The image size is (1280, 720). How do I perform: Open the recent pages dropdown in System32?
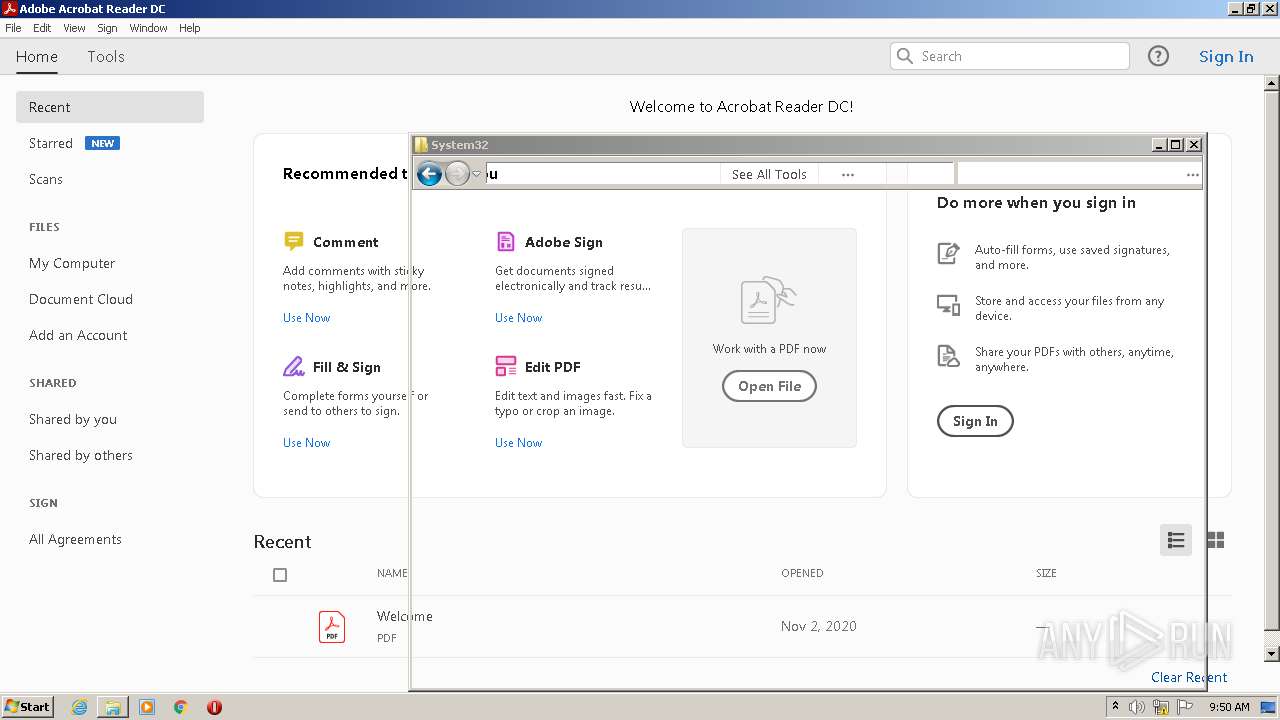477,174
